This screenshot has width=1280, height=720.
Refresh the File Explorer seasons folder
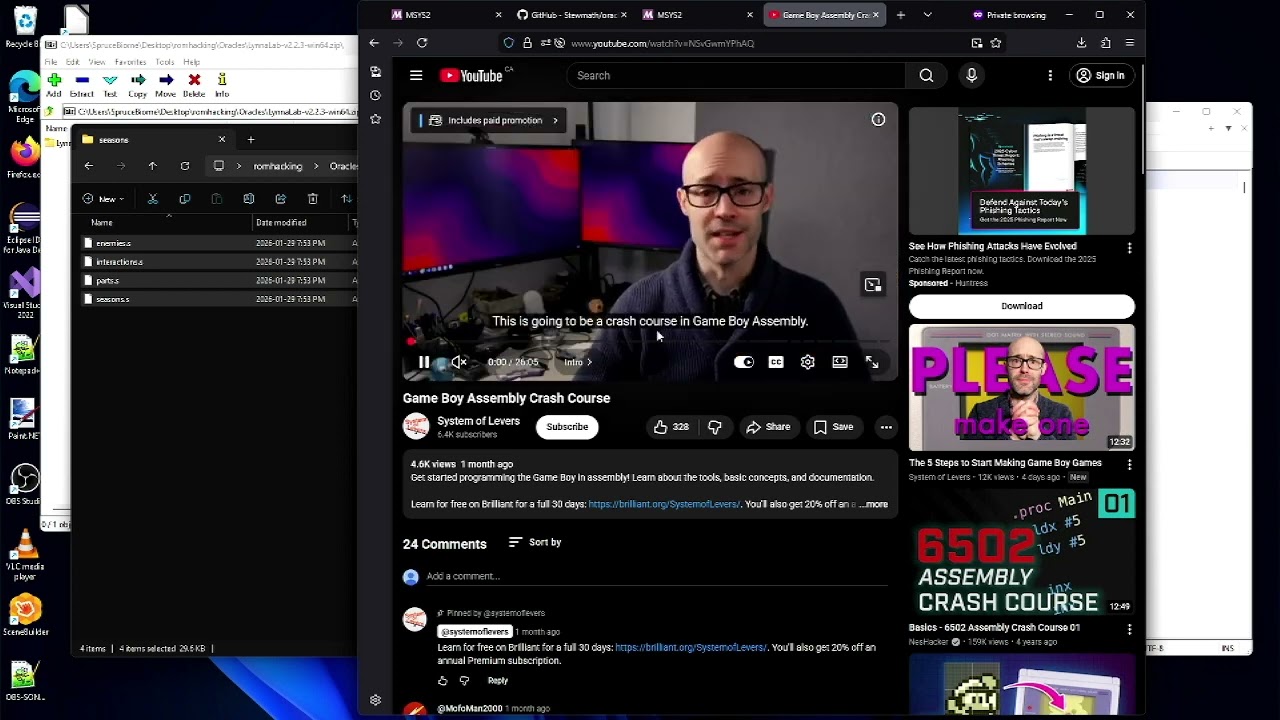tap(185, 166)
